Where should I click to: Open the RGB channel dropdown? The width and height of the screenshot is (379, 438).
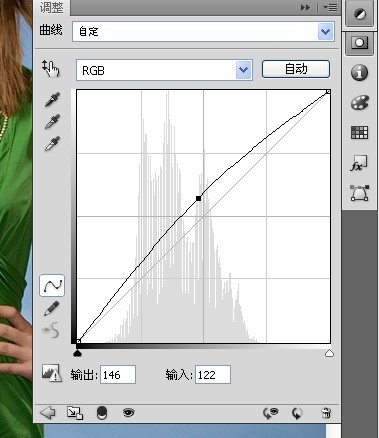click(x=164, y=70)
